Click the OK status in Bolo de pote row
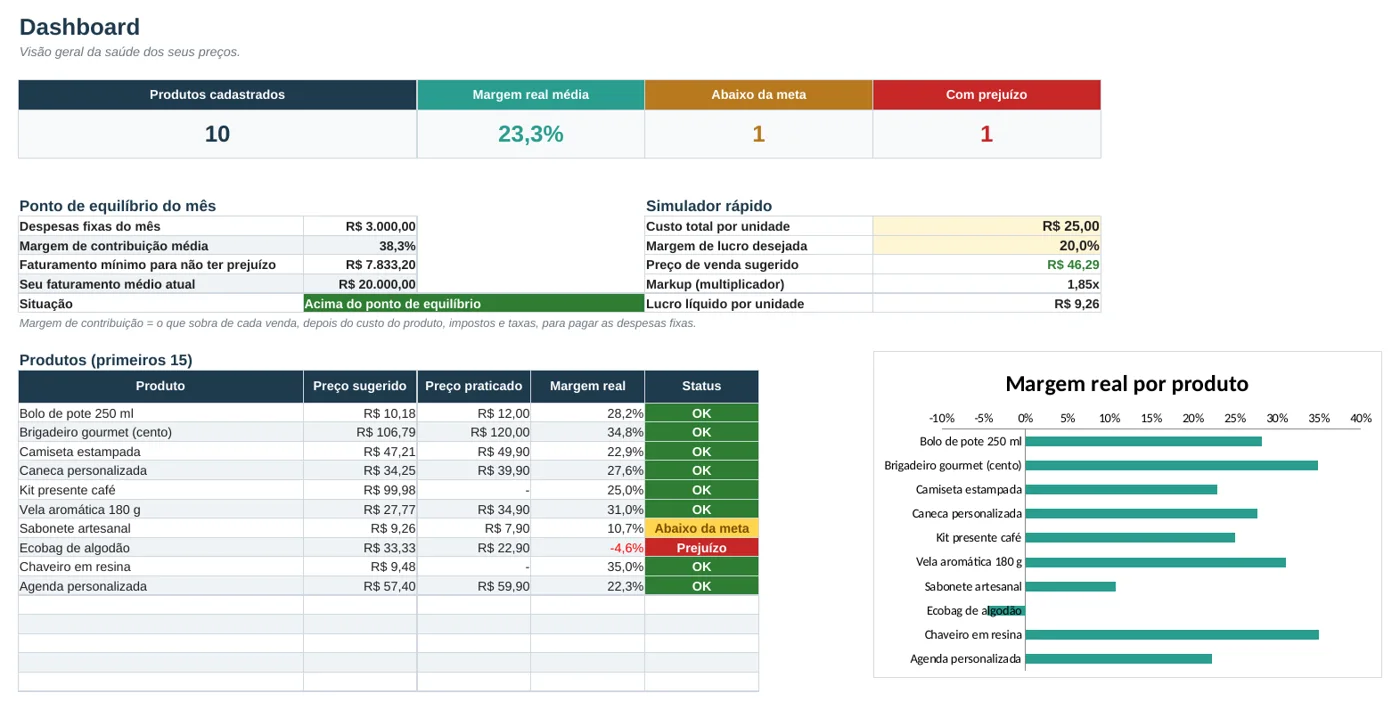 pos(701,413)
